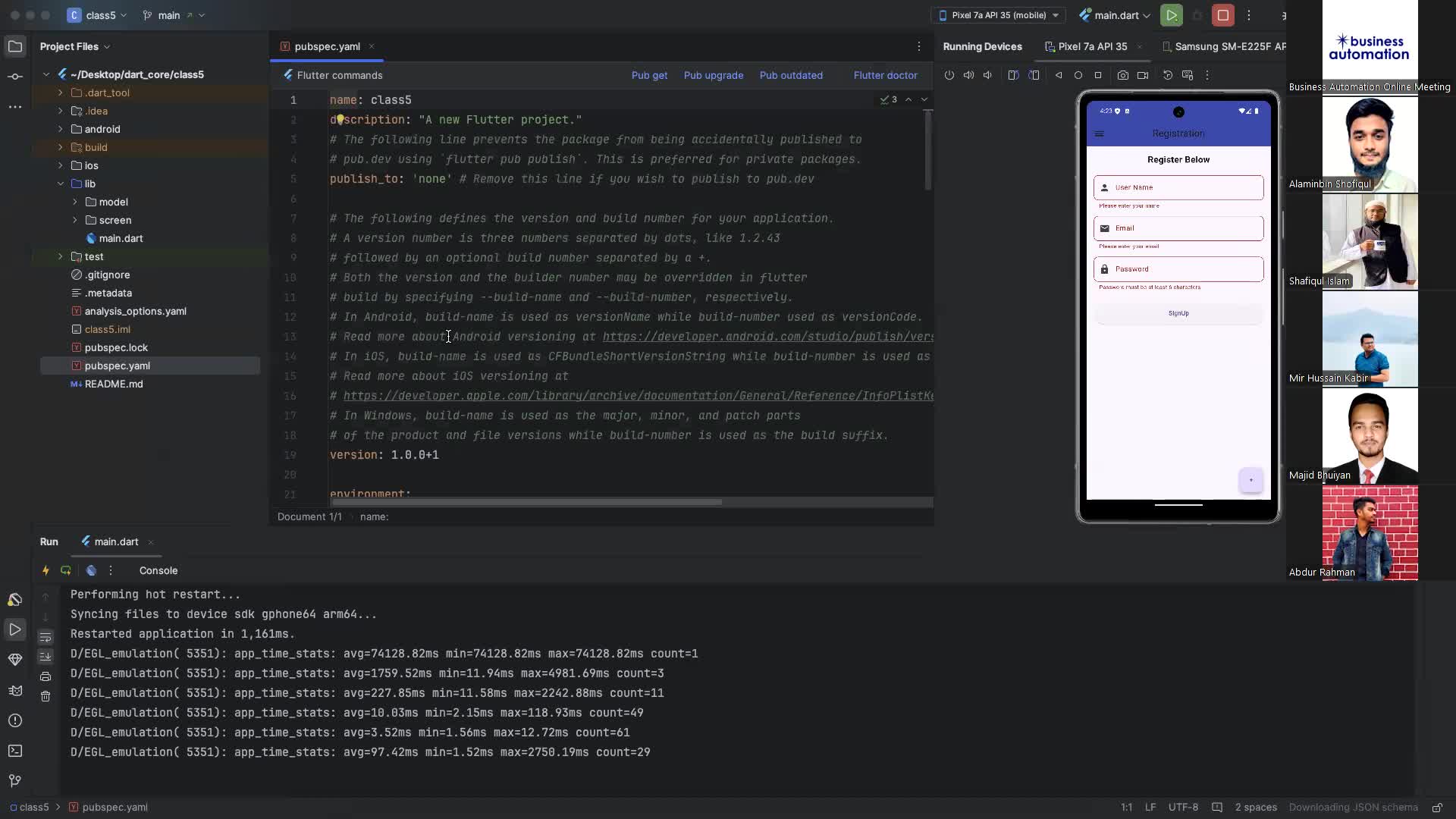Click the green Run main.dart button
The height and width of the screenshot is (819, 1456).
click(1172, 15)
